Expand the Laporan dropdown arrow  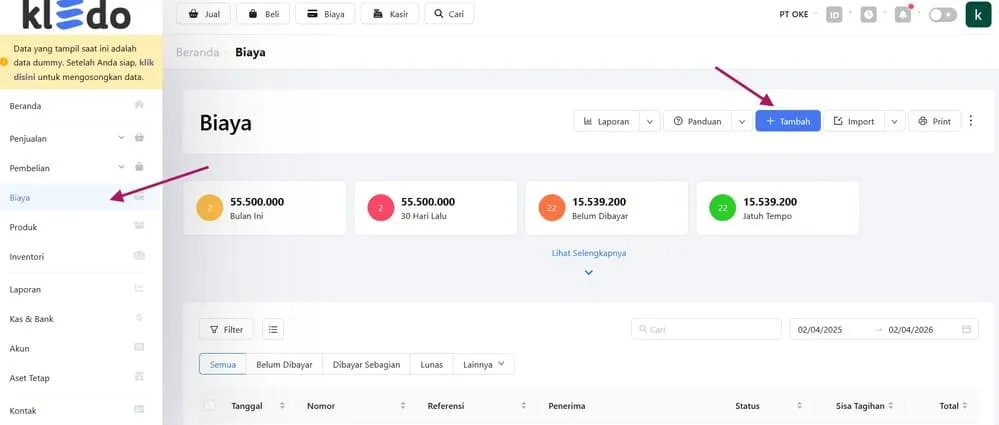click(650, 121)
